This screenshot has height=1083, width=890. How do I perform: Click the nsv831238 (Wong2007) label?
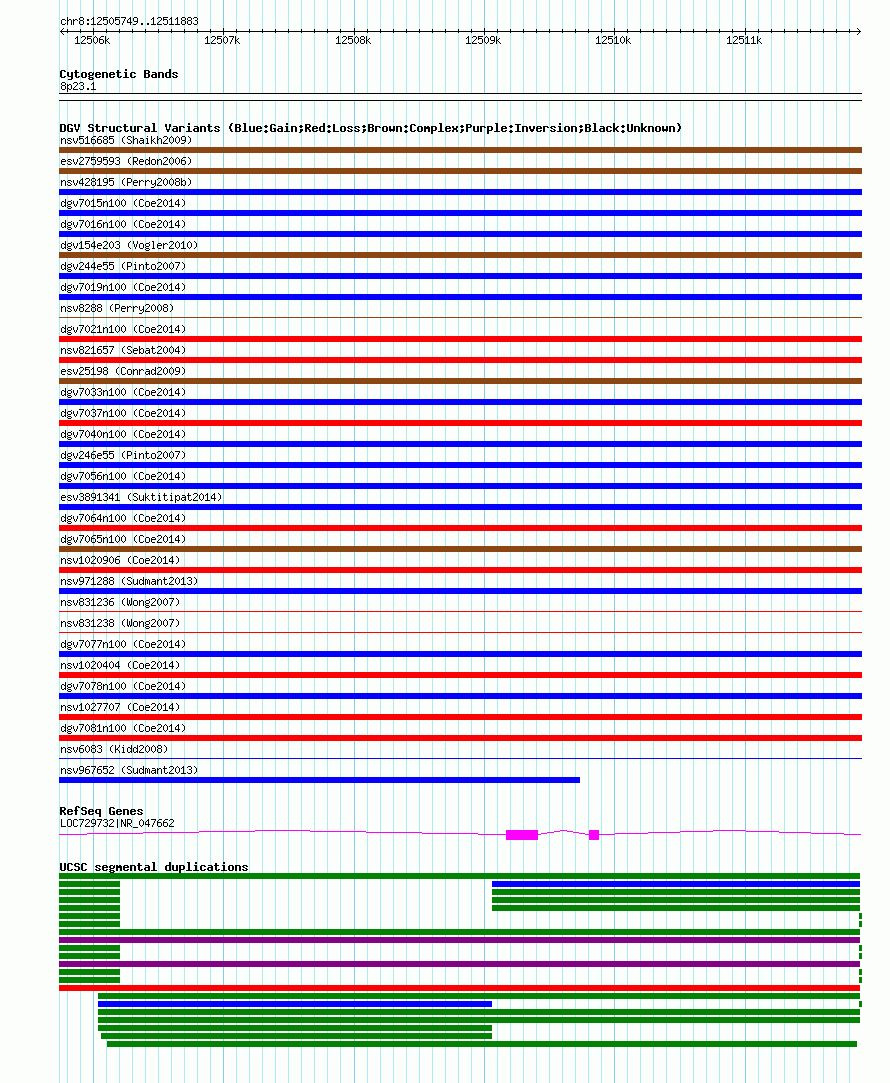coord(120,623)
